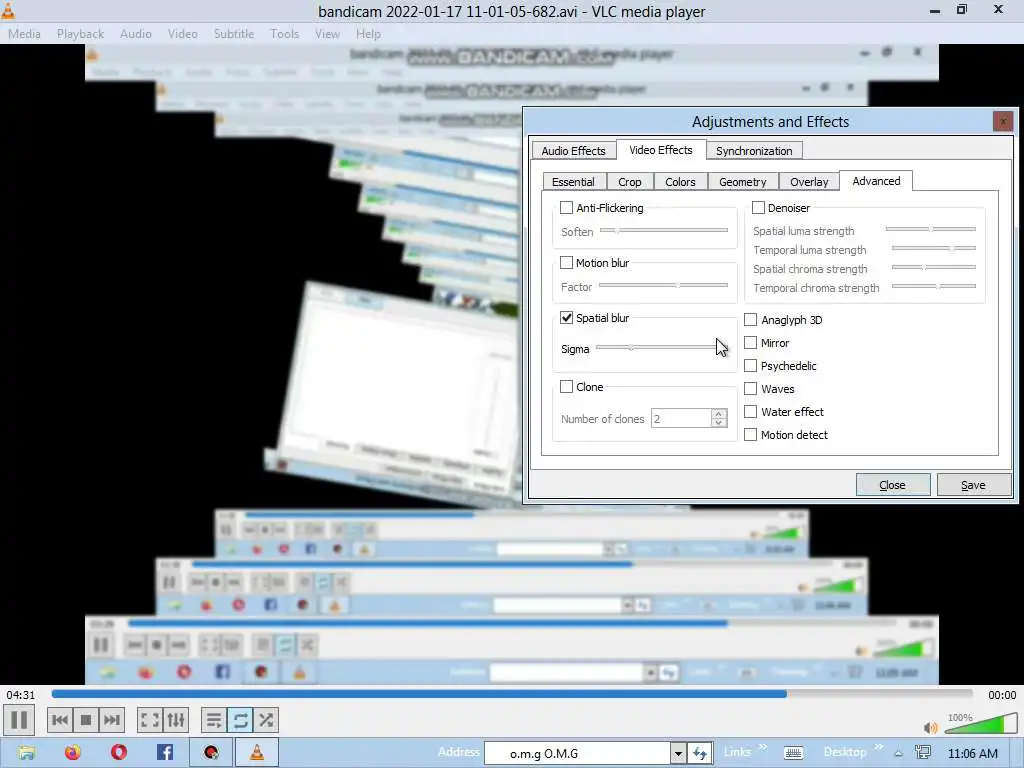Stop playback with the stop button
Screen dimensions: 1024x768
pos(86,720)
